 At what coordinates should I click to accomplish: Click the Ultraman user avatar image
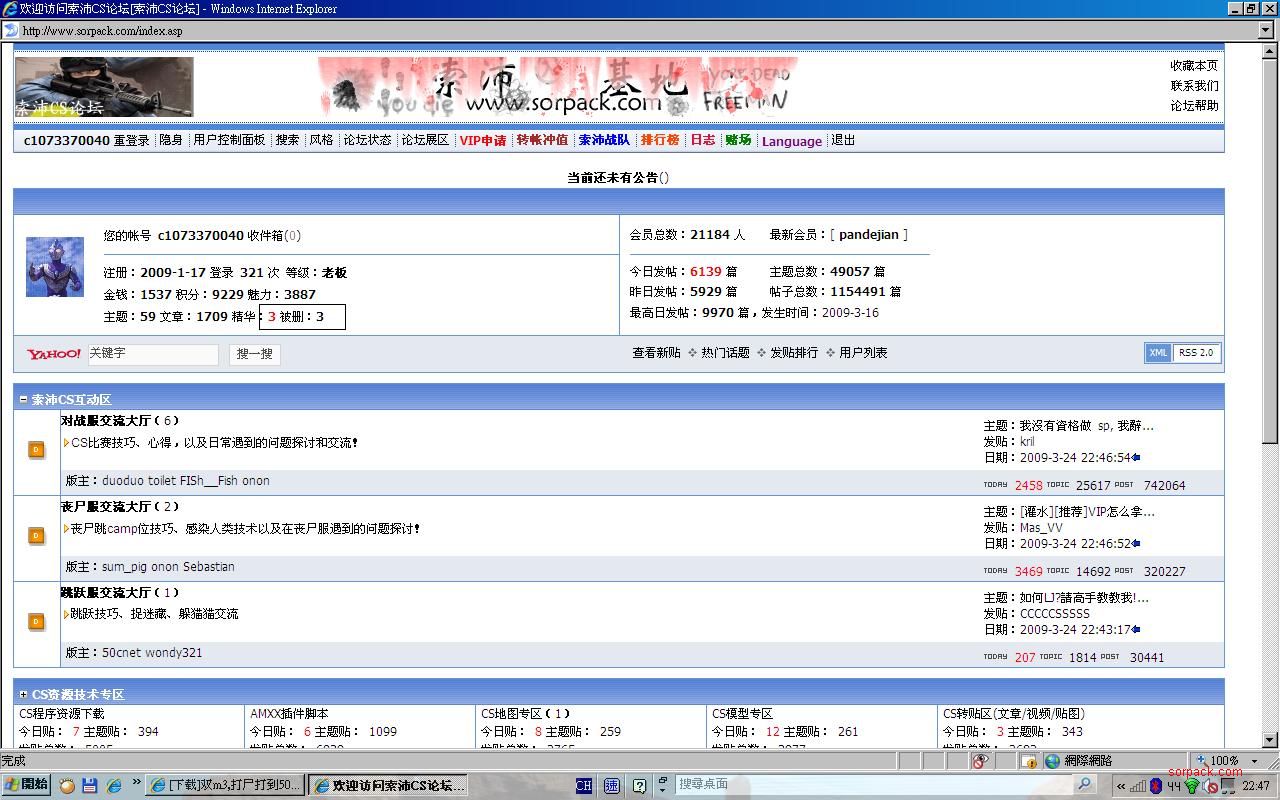tap(55, 267)
